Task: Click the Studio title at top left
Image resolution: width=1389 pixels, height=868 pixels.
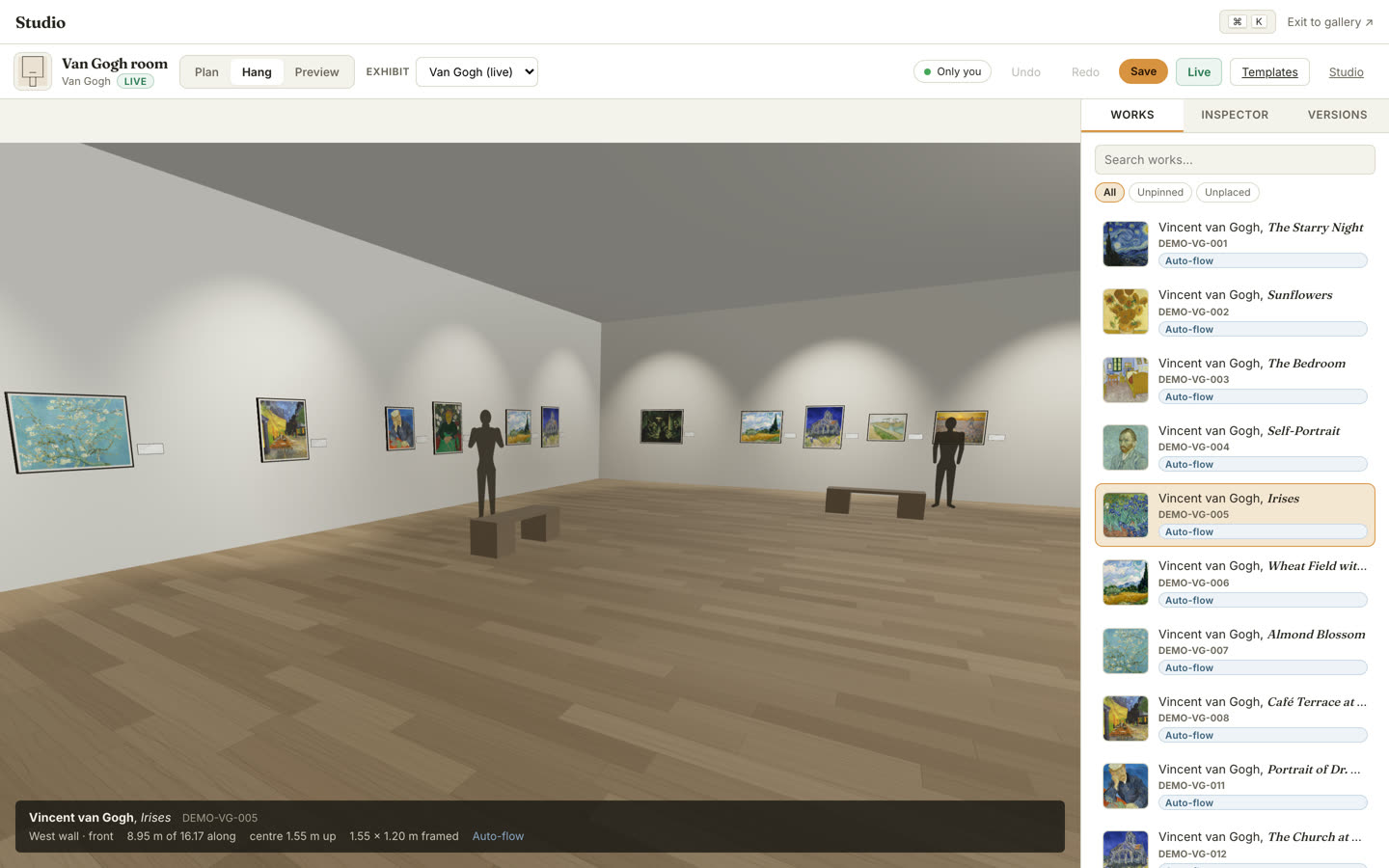Action: (41, 22)
